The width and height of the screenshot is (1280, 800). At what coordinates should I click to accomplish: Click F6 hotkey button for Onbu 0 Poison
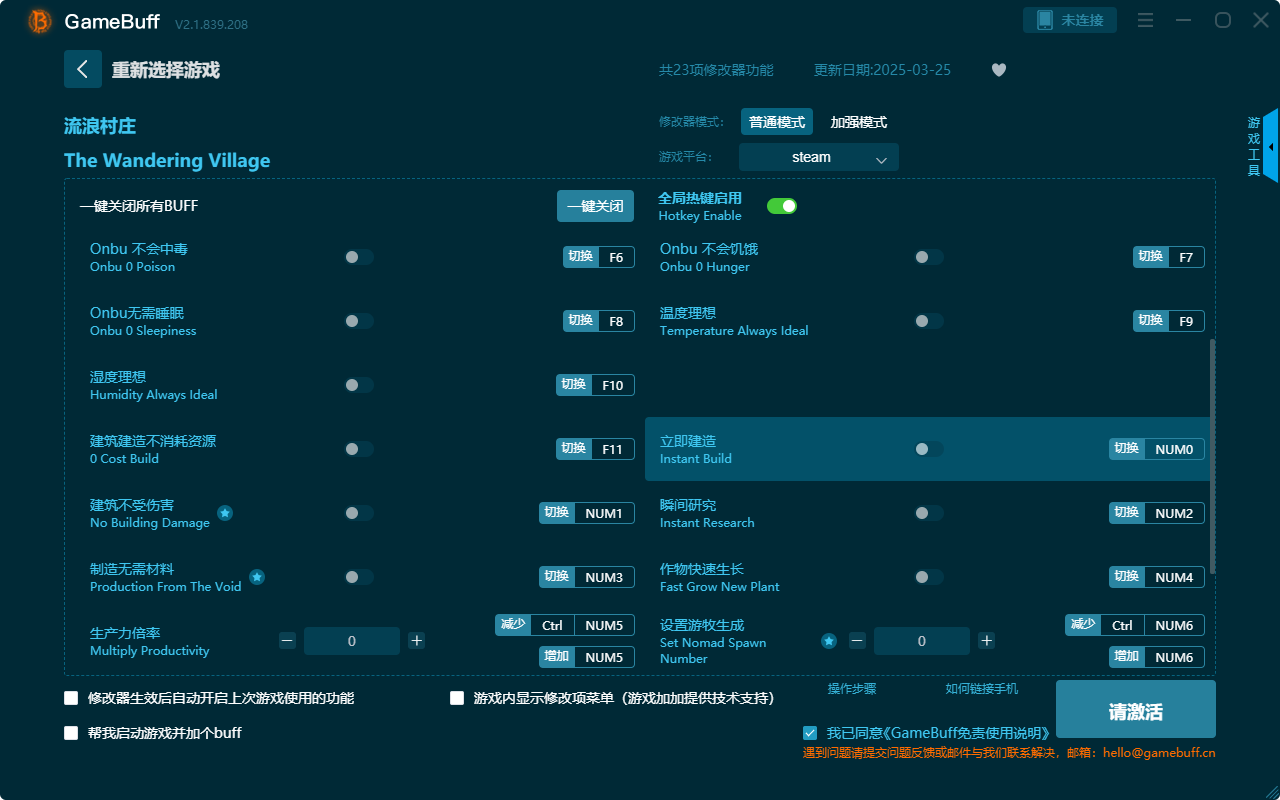pos(599,257)
